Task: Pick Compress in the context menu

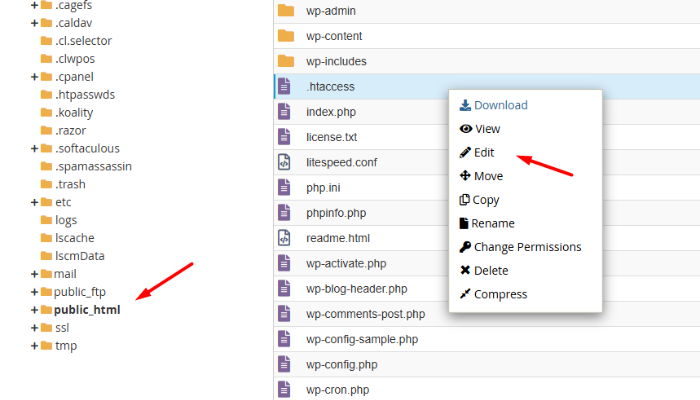Action: pyautogui.click(x=500, y=294)
